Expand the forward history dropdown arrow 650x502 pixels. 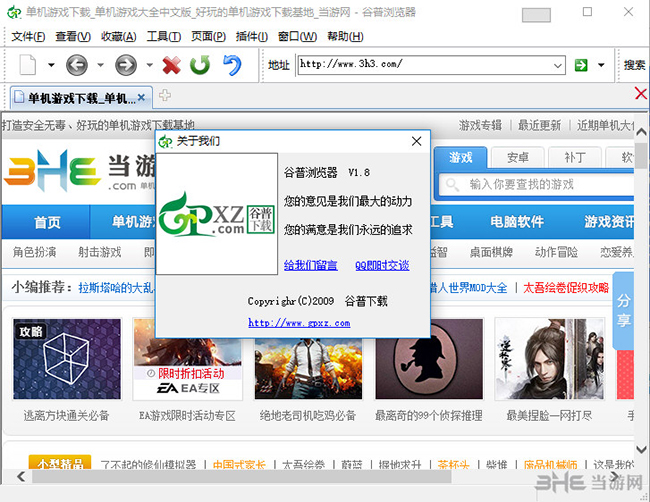(150, 65)
